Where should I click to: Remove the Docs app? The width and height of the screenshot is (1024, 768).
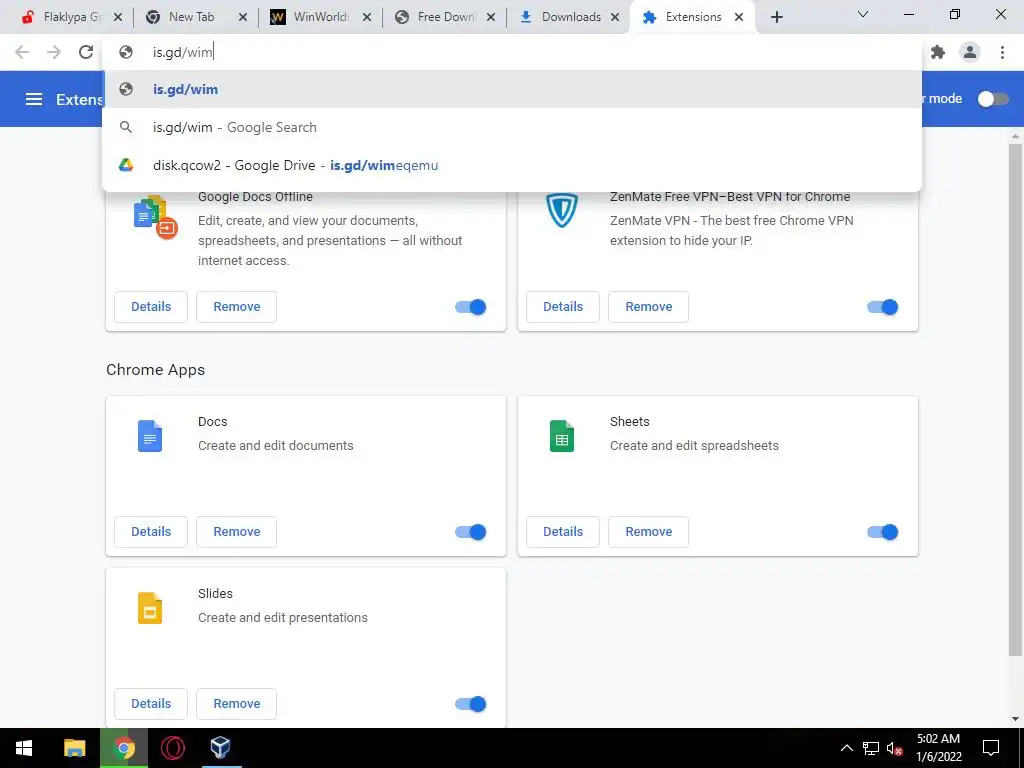point(236,532)
